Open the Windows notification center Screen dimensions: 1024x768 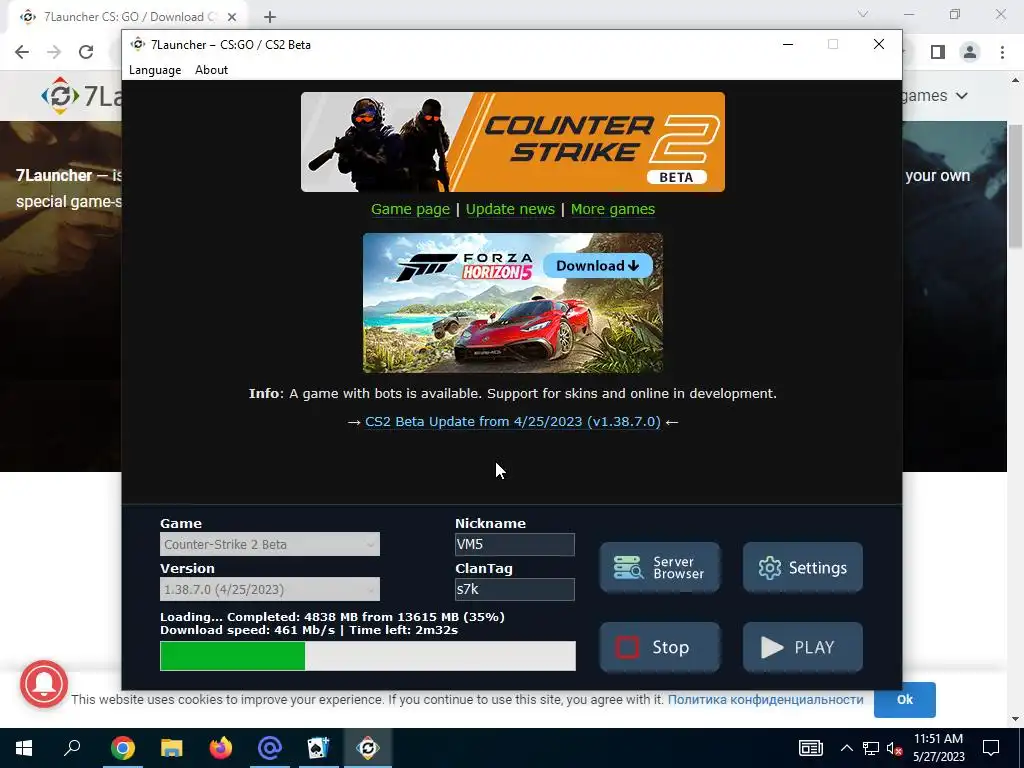coord(991,748)
